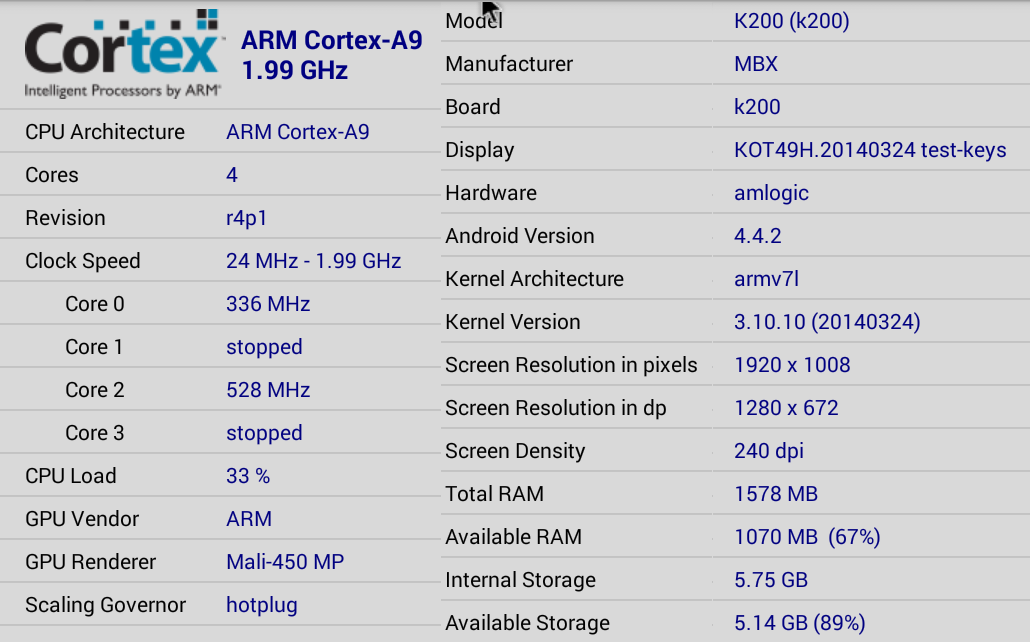
Task: Select the Hardware amlogic row
Action: pos(736,193)
